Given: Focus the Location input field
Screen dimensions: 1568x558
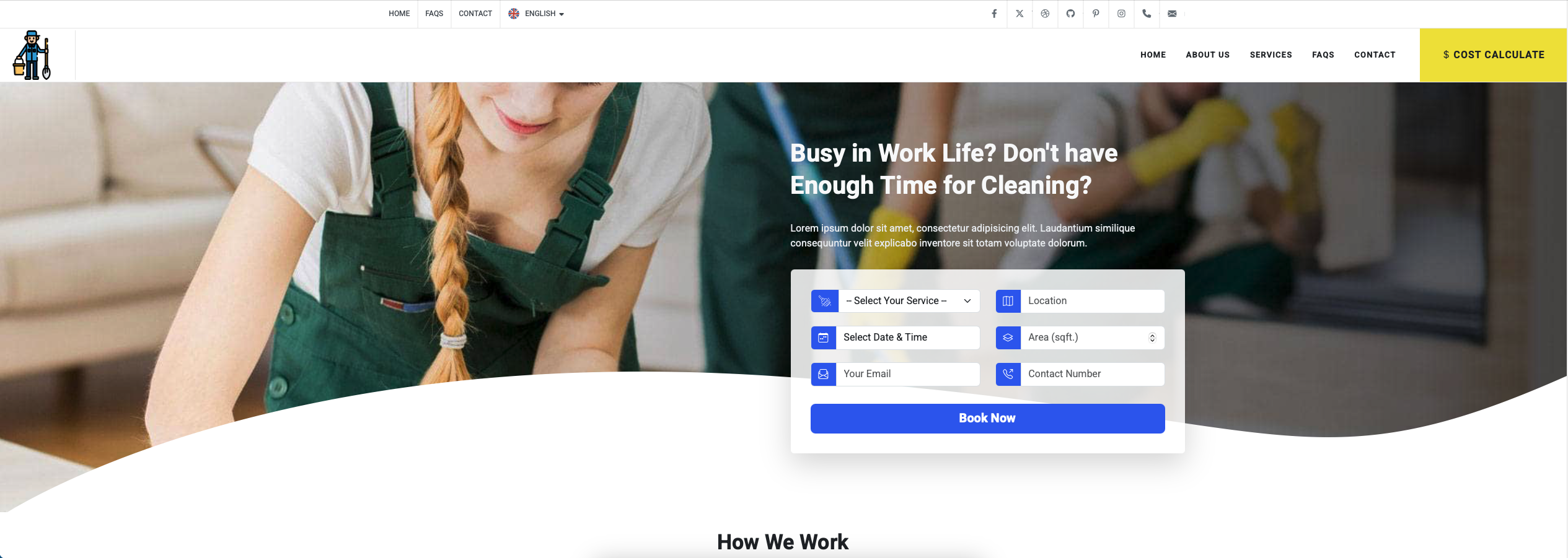Looking at the screenshot, I should tap(1092, 301).
